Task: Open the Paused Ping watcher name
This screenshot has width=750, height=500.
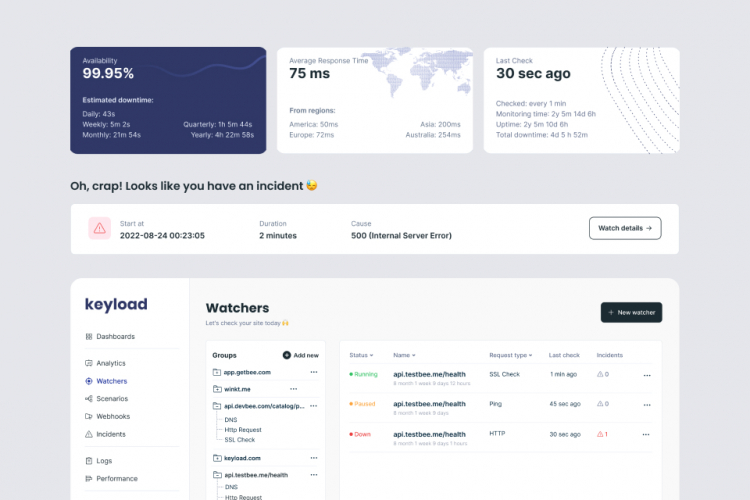Action: pos(429,404)
